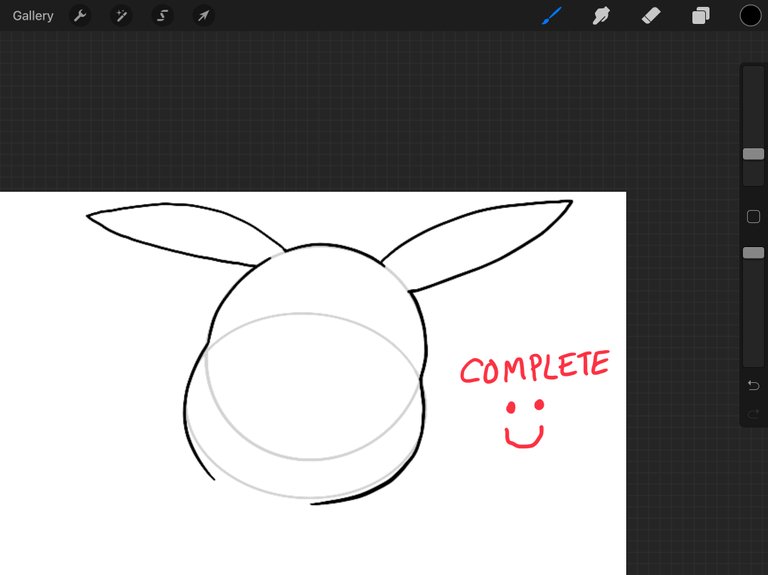Open the Layers panel
The width and height of the screenshot is (768, 575).
click(700, 16)
